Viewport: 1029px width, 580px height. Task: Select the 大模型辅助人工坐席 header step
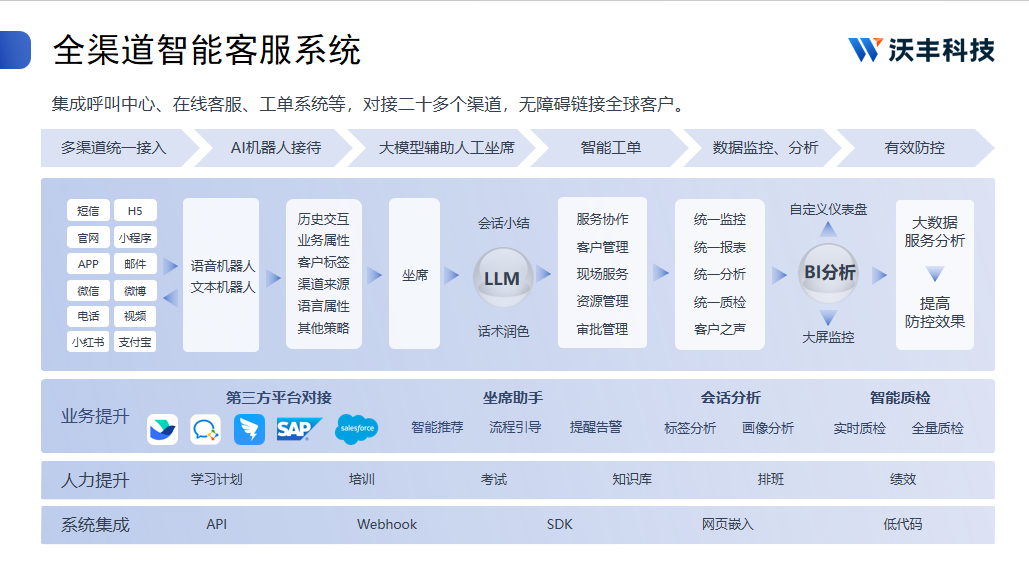click(x=446, y=148)
